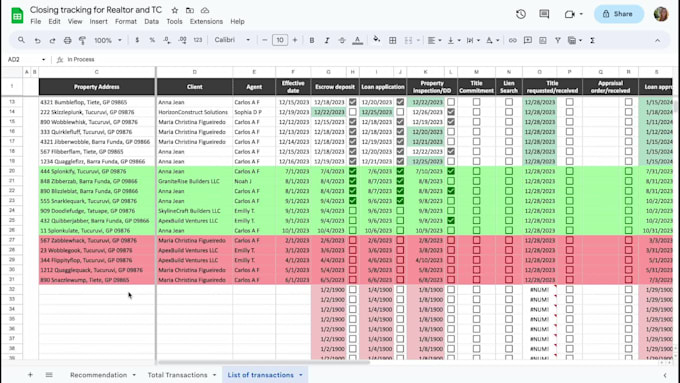
Task: Toggle inspection checkbox for 567 Flibberflam row
Action: coord(451,151)
